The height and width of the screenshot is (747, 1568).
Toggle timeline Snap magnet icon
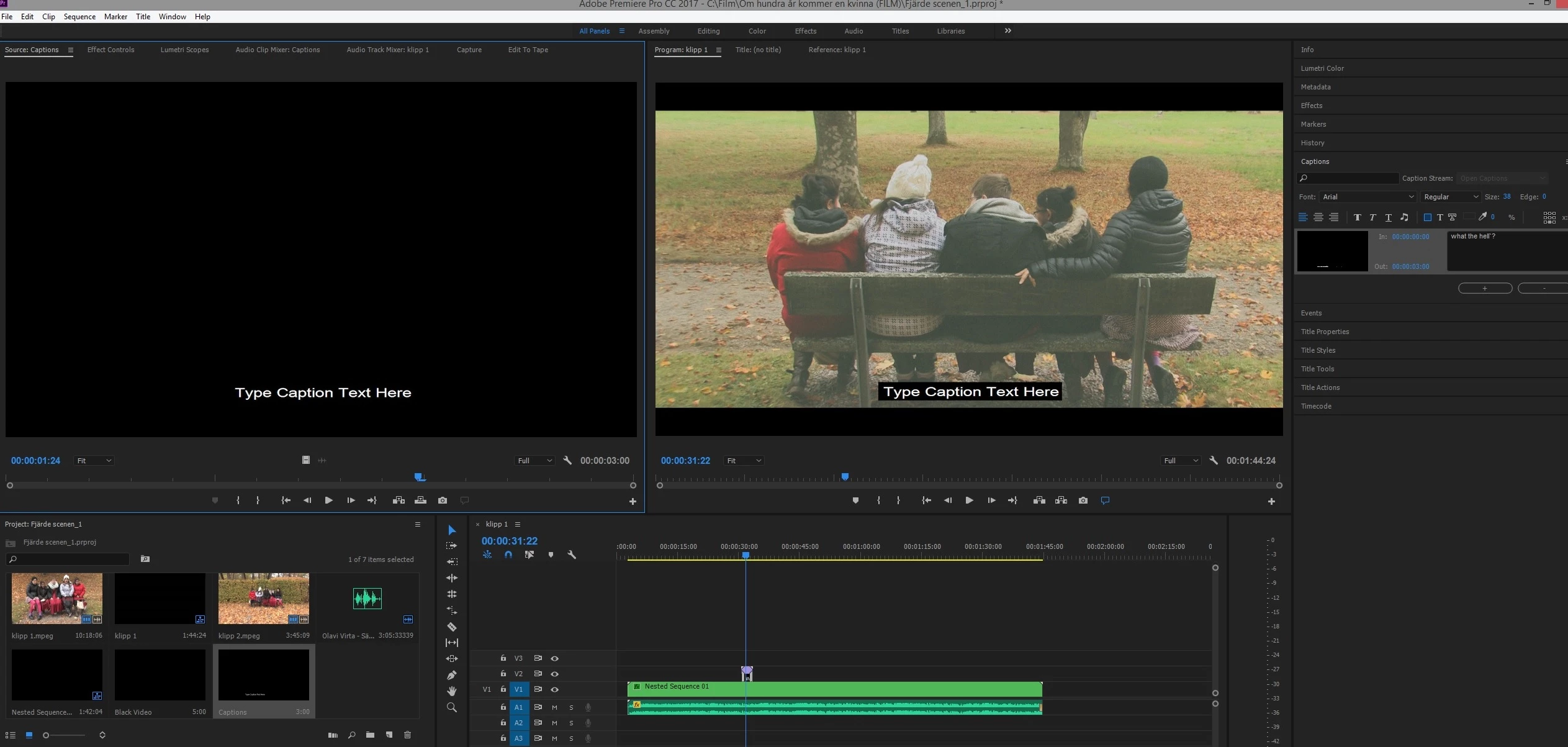508,555
